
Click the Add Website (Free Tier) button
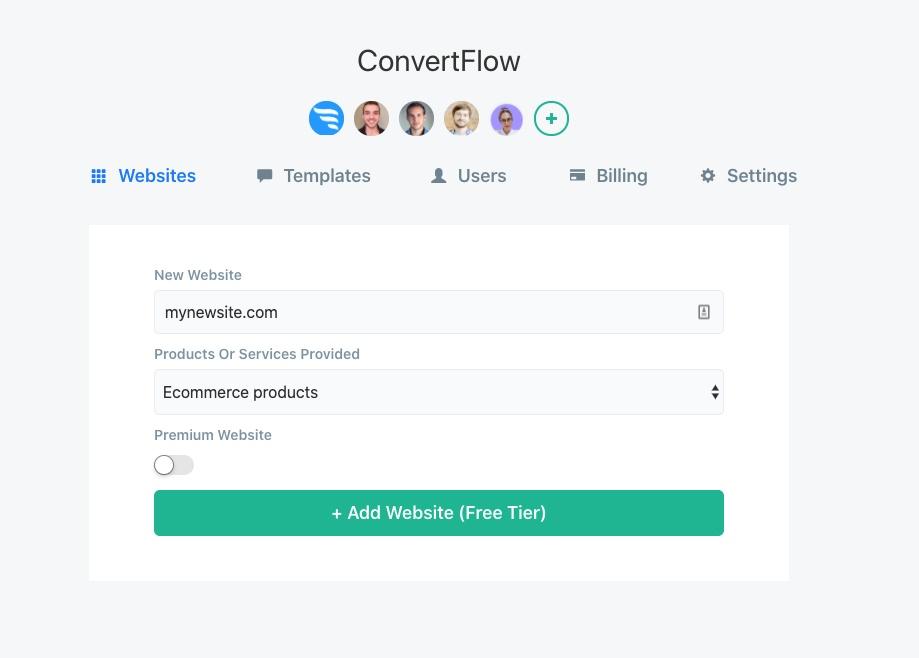click(x=438, y=513)
